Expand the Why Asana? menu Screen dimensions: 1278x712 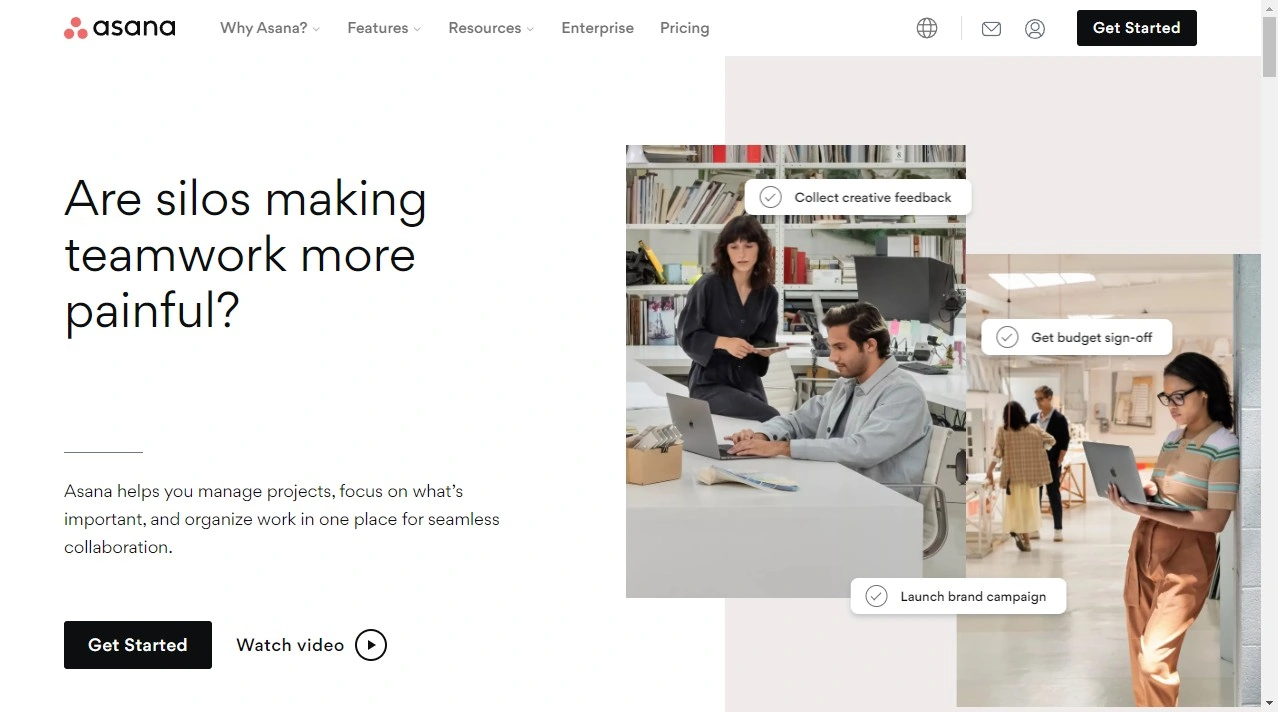coord(269,28)
